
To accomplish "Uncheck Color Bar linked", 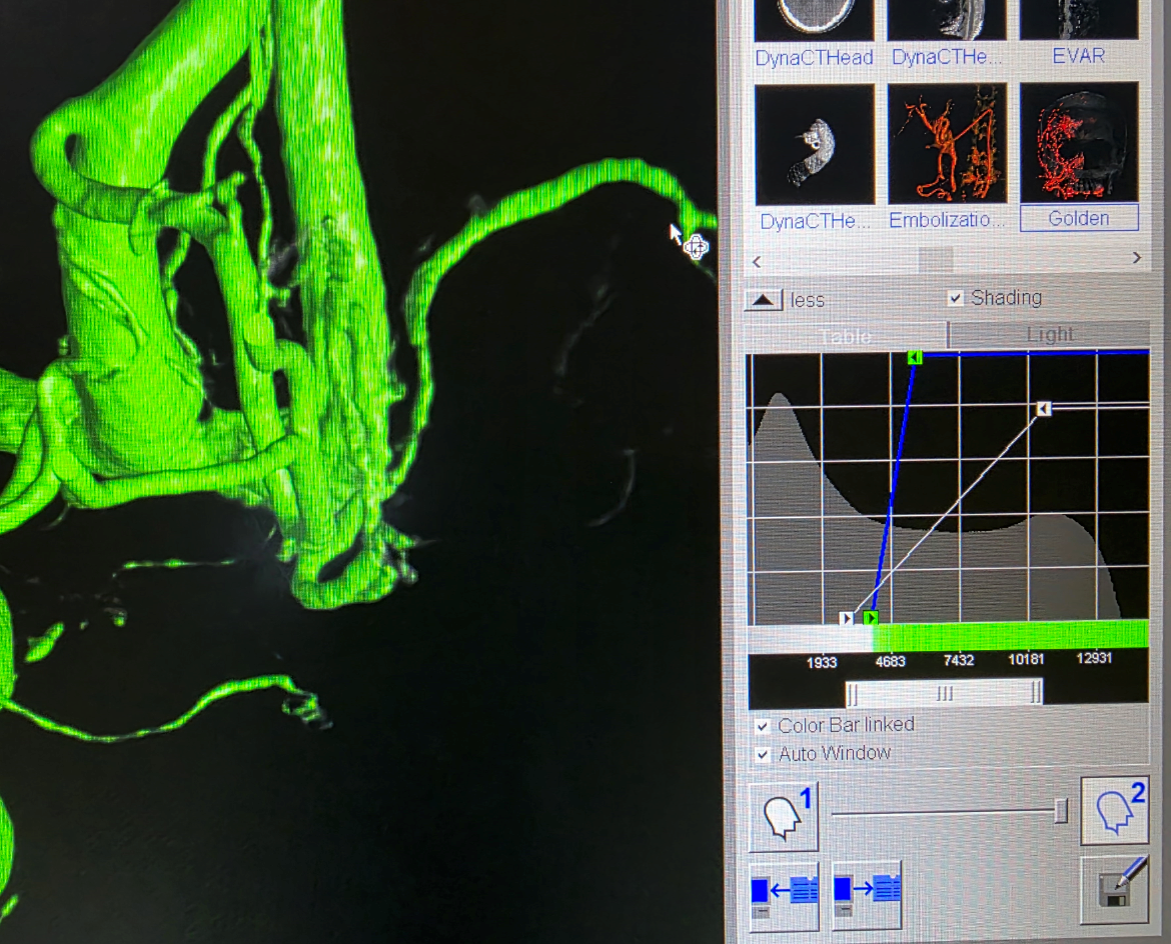I will pos(763,726).
